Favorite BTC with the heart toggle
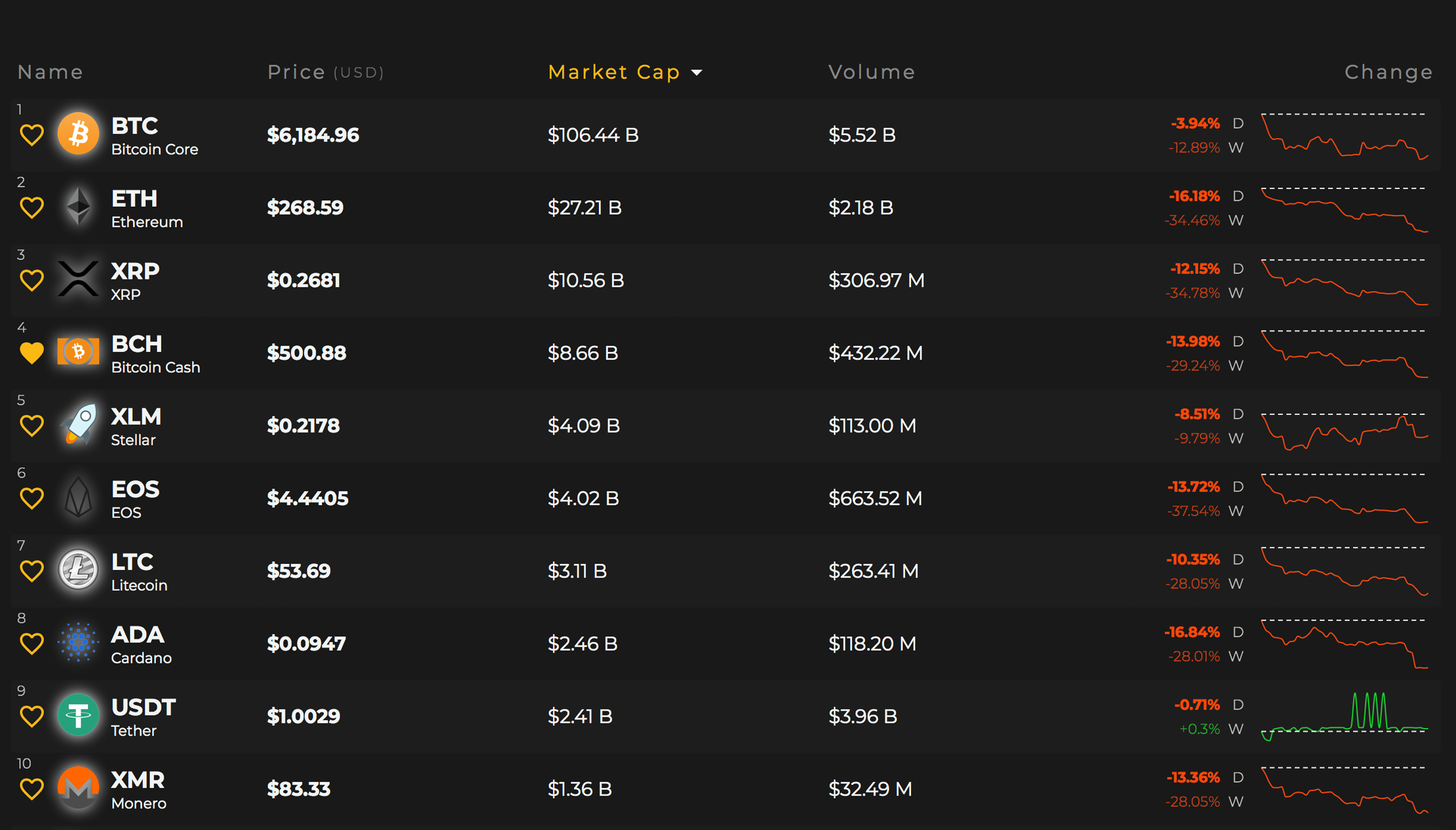Screen dimensions: 1456x830 tap(32, 135)
